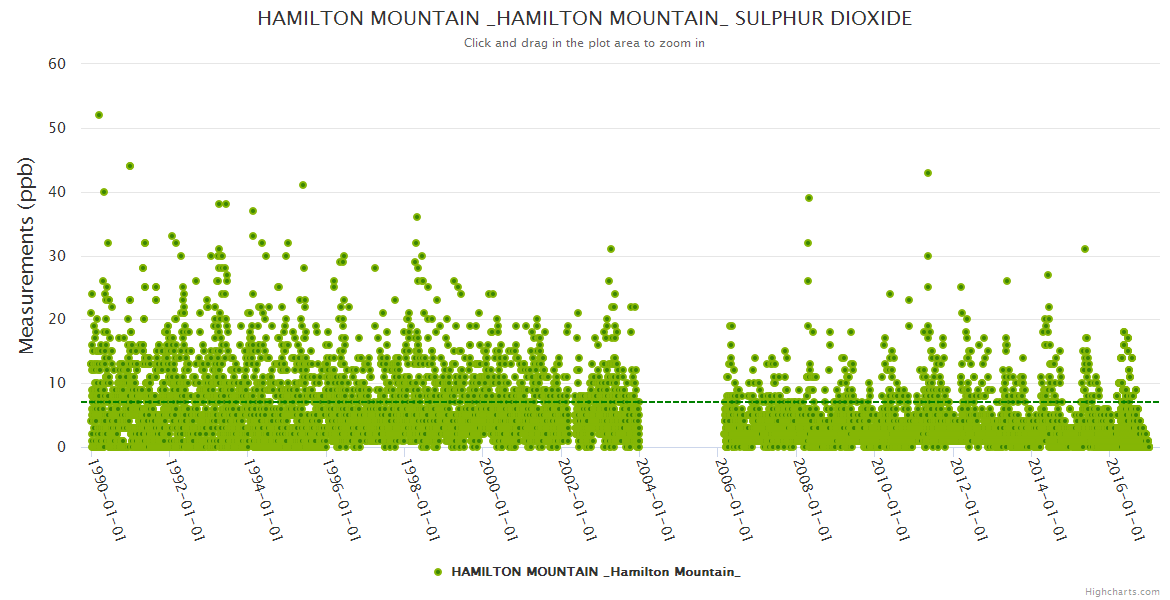
Task: Toggle the HAMILTON MOUNTAIN legend series label
Action: tap(596, 571)
